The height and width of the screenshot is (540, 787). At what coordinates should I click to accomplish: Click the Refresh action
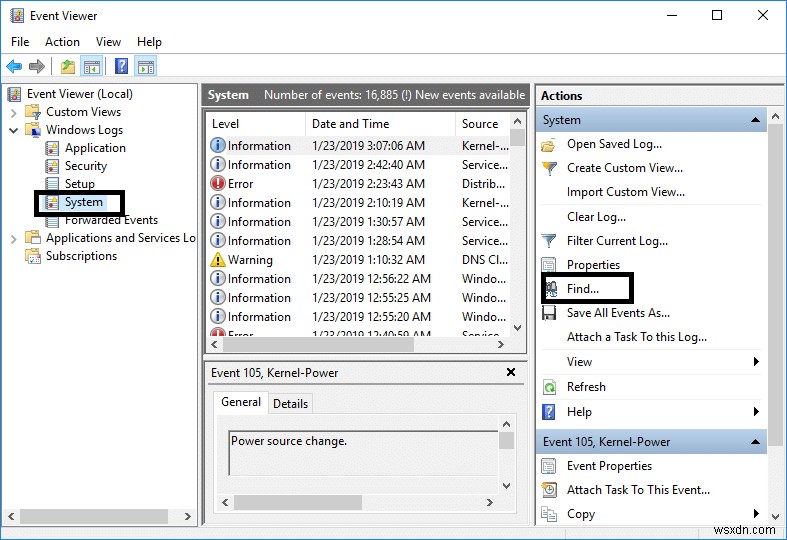pos(586,387)
